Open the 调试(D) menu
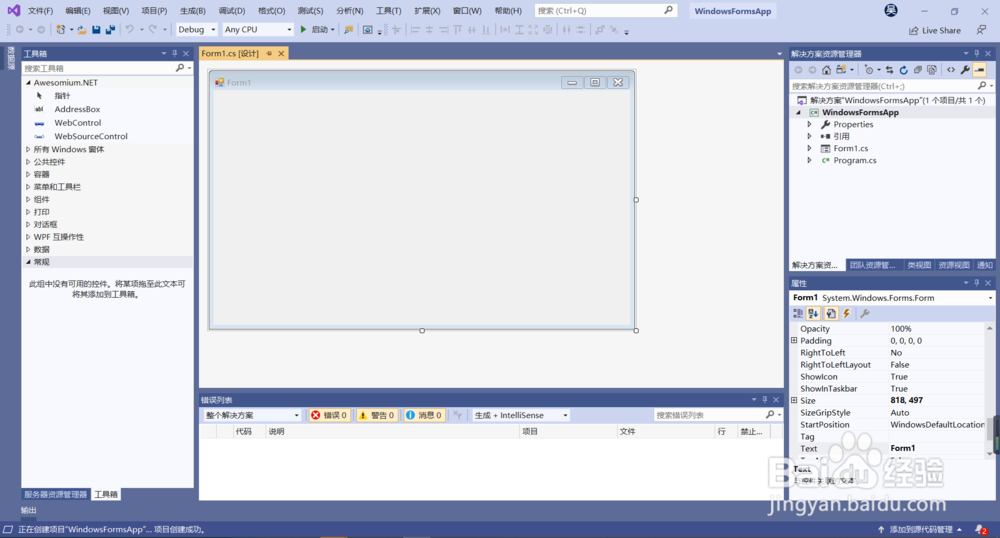The height and width of the screenshot is (538, 1000). point(232,11)
